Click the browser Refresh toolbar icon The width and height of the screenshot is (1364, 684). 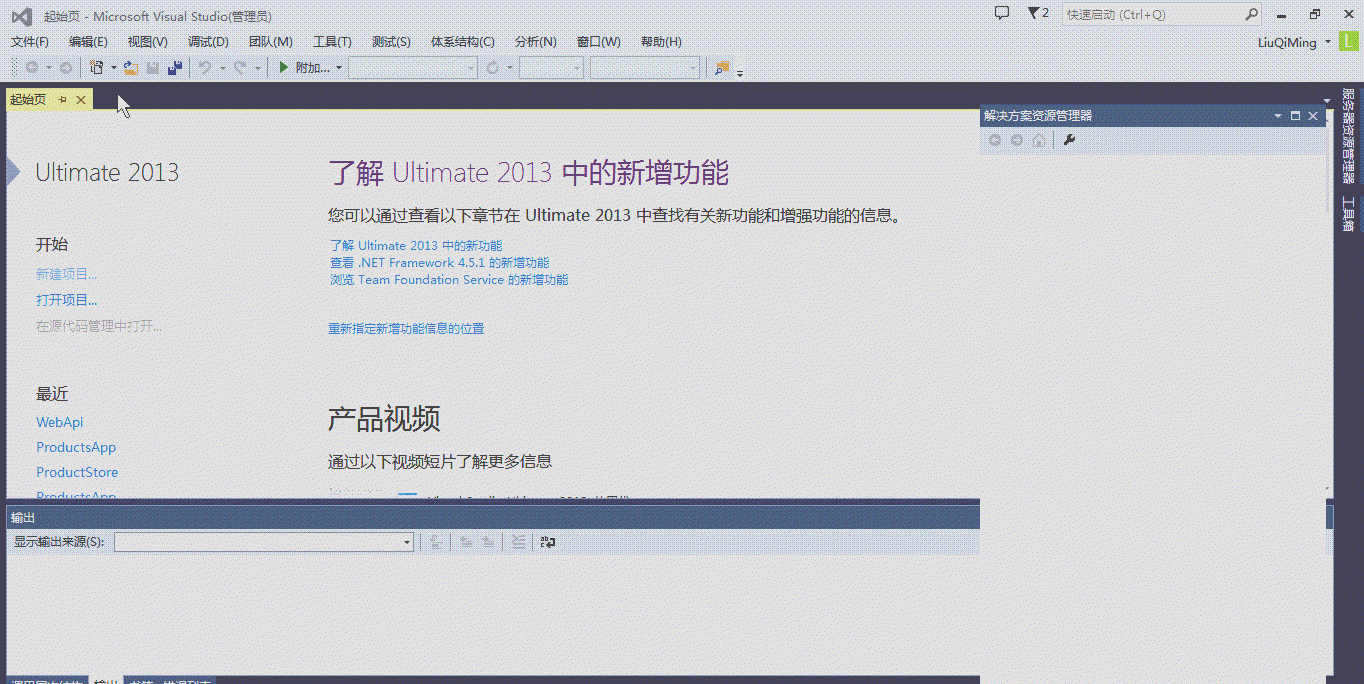492,67
